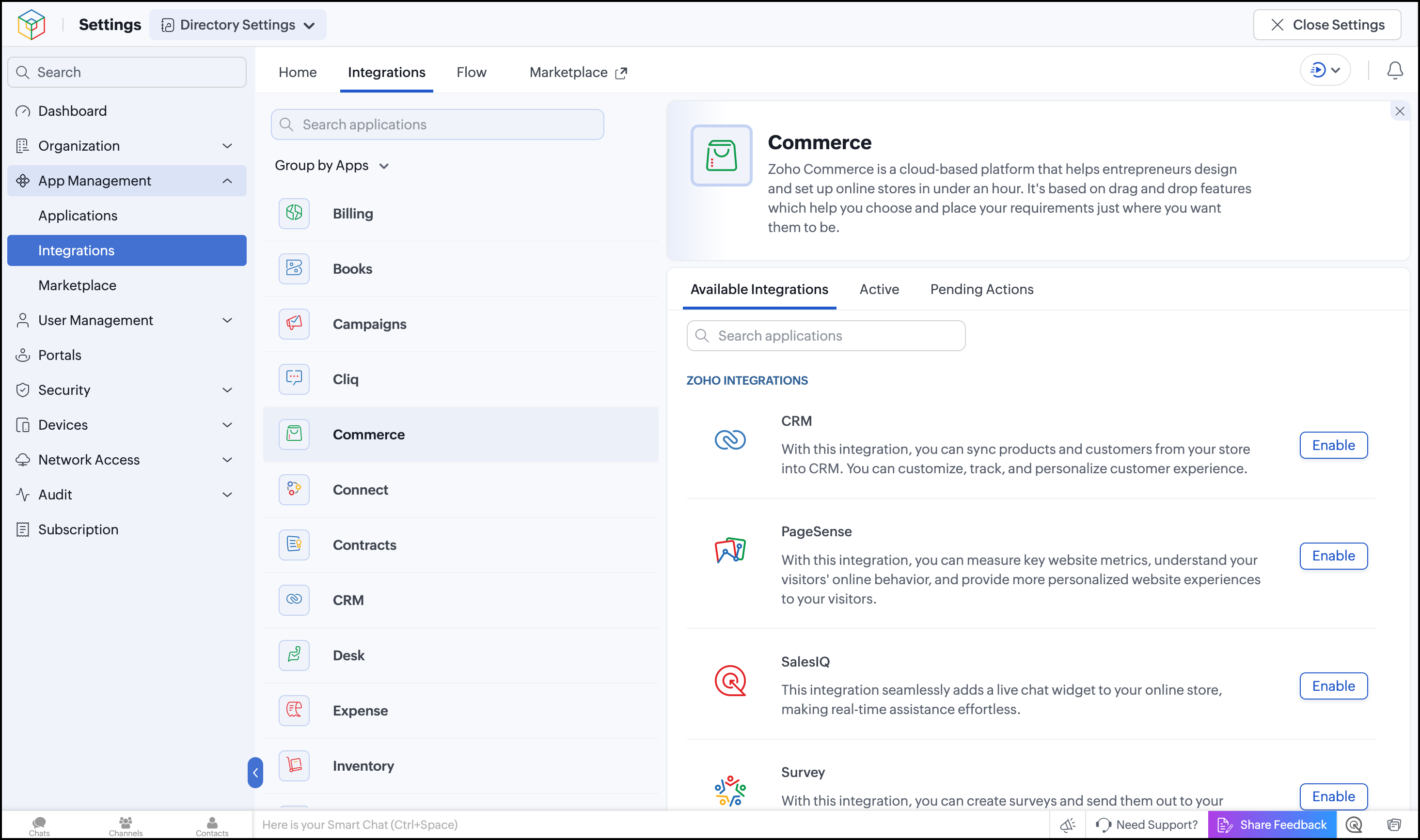Collapse the left sidebar with the arrow handle
This screenshot has width=1420, height=840.
click(255, 772)
